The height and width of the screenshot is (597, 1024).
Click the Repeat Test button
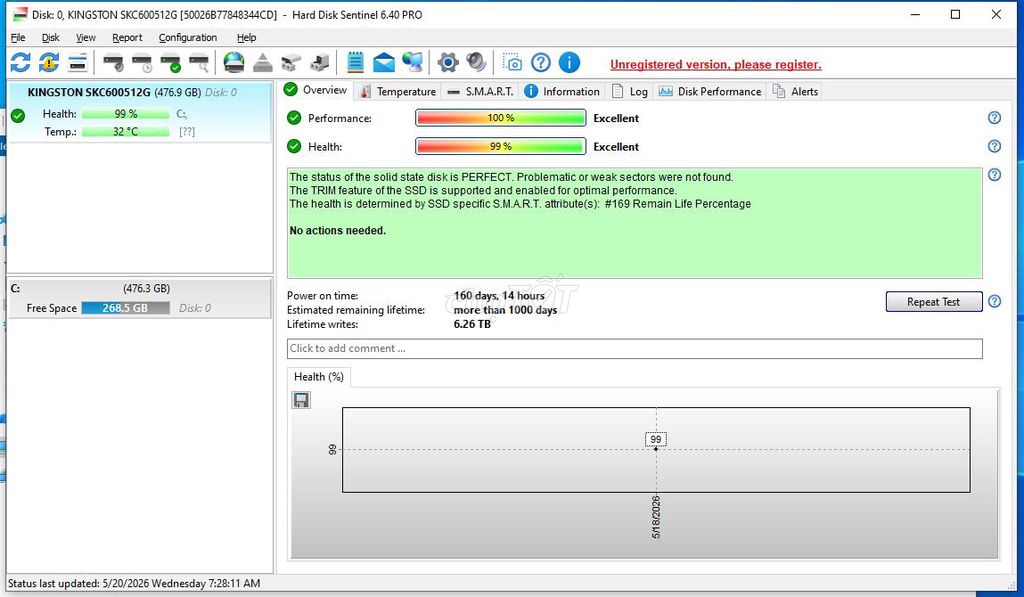click(933, 302)
